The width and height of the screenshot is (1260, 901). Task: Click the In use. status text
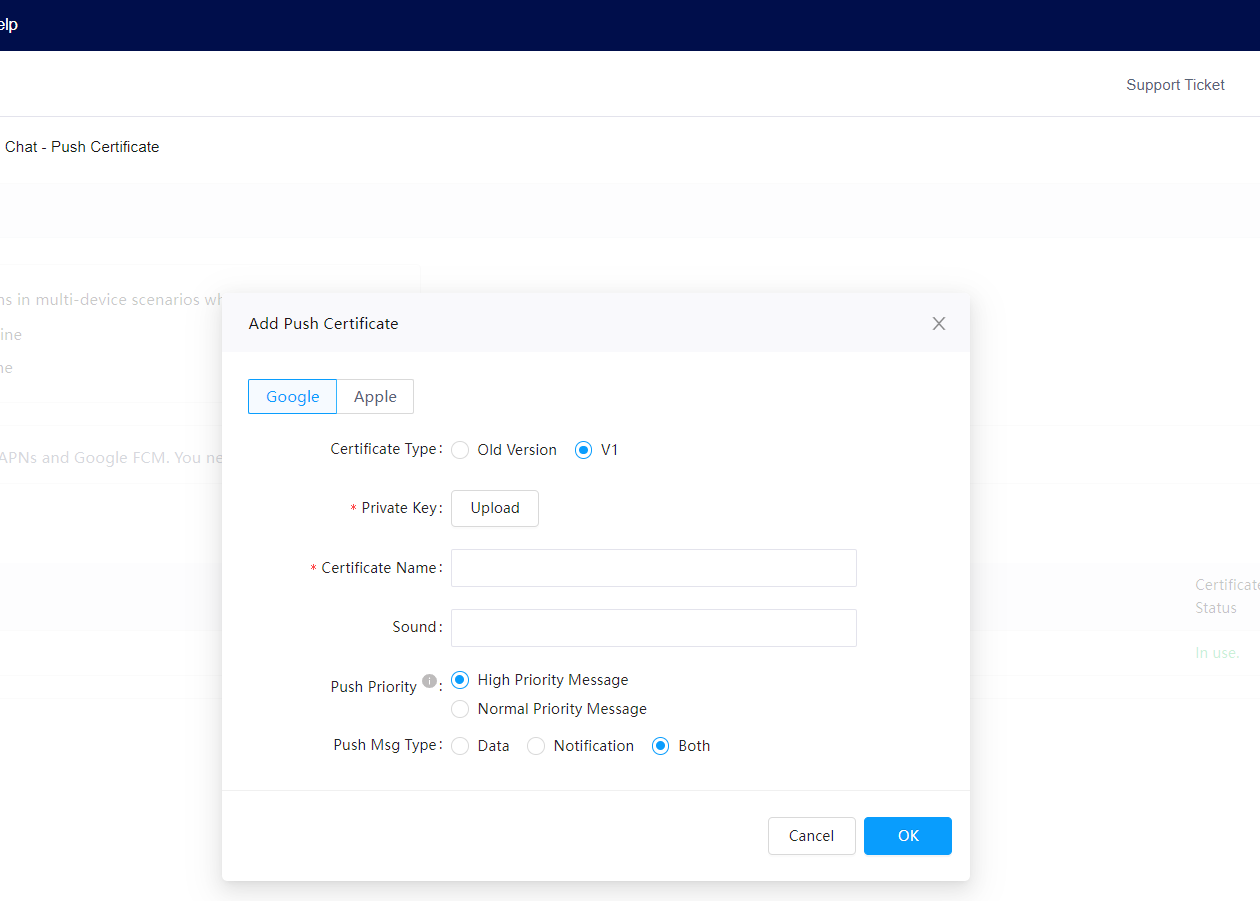tap(1217, 652)
